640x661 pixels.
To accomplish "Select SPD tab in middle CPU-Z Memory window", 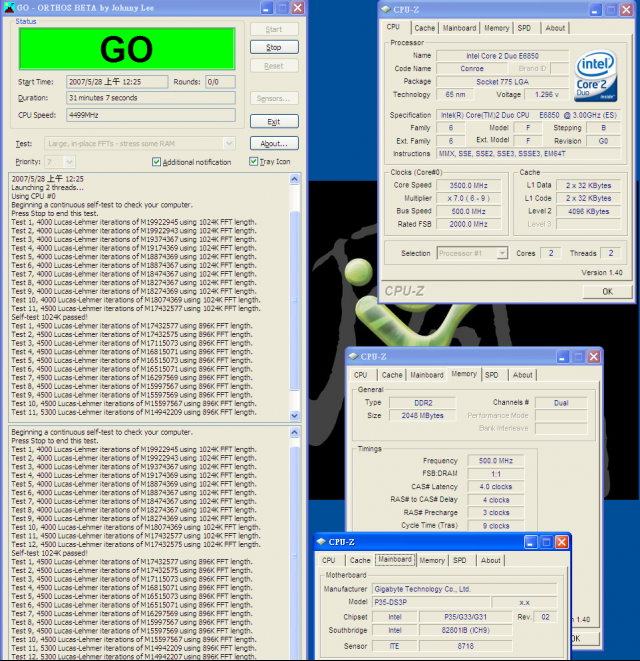I will [x=492, y=375].
